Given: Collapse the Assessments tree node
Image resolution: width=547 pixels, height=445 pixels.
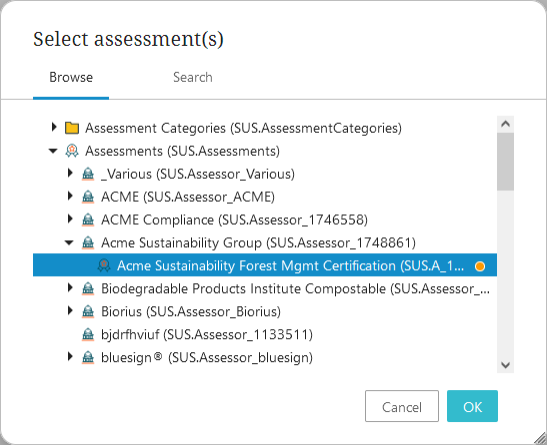Looking at the screenshot, I should tap(53, 151).
